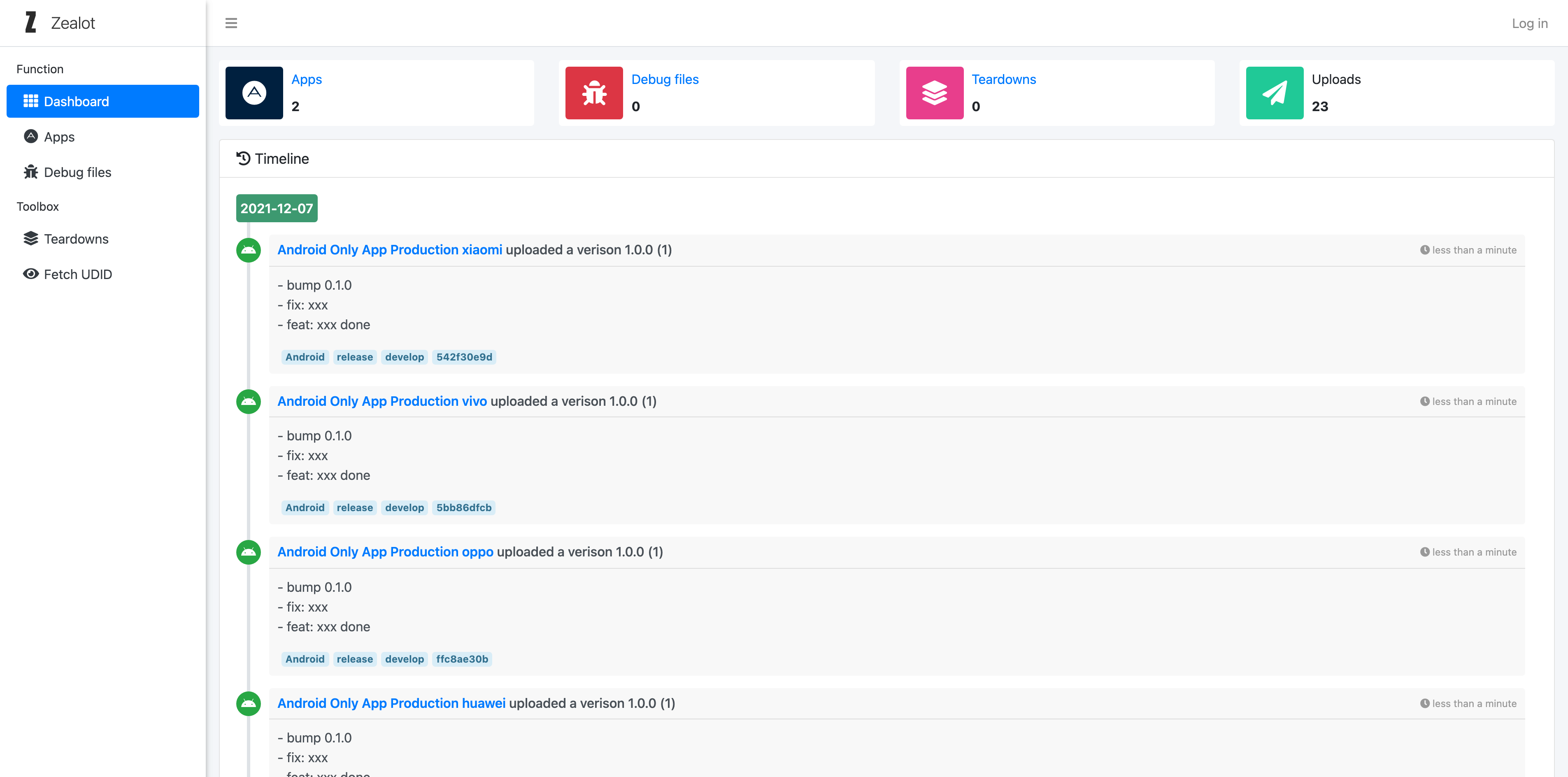The width and height of the screenshot is (1568, 777).
Task: Click Android tag on xiaomi entry
Action: pos(305,357)
